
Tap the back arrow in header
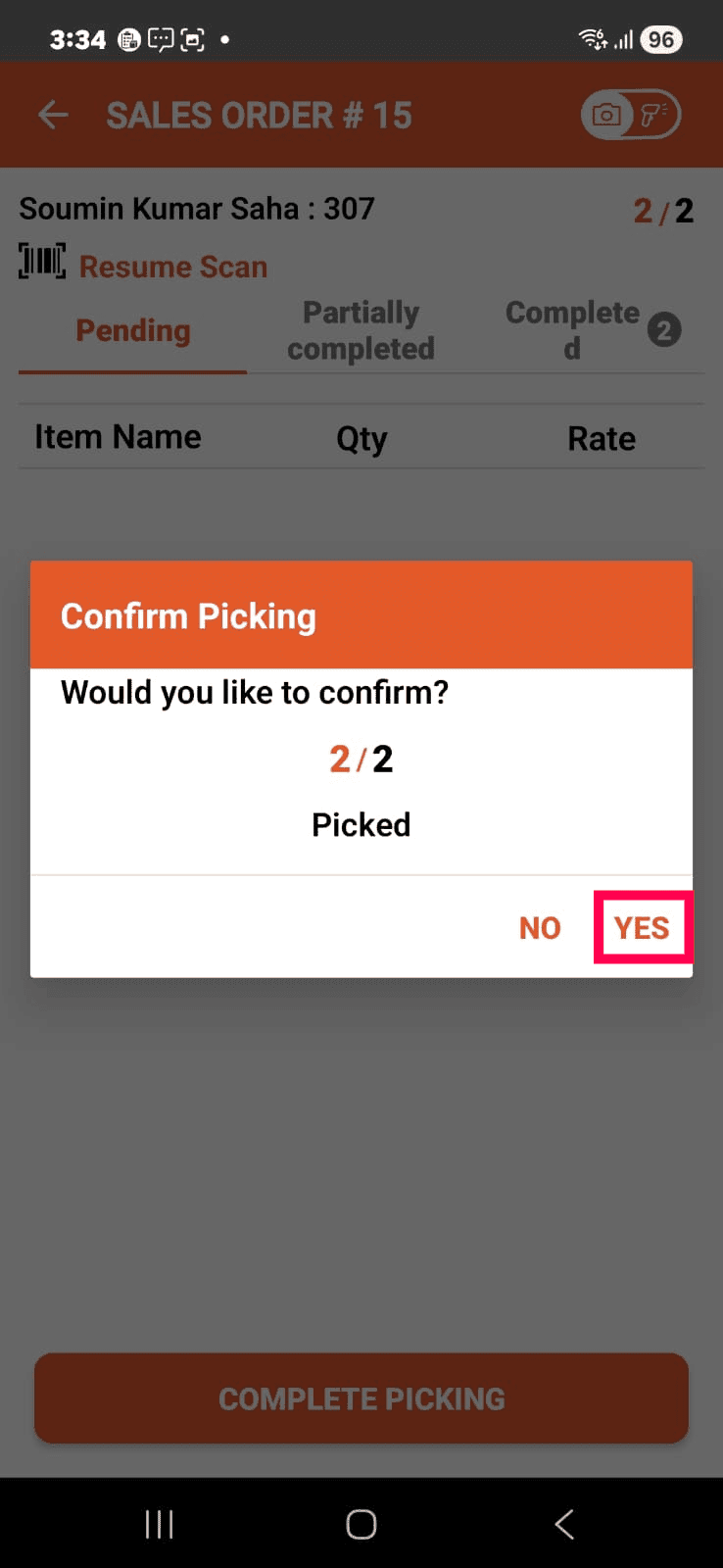[53, 116]
